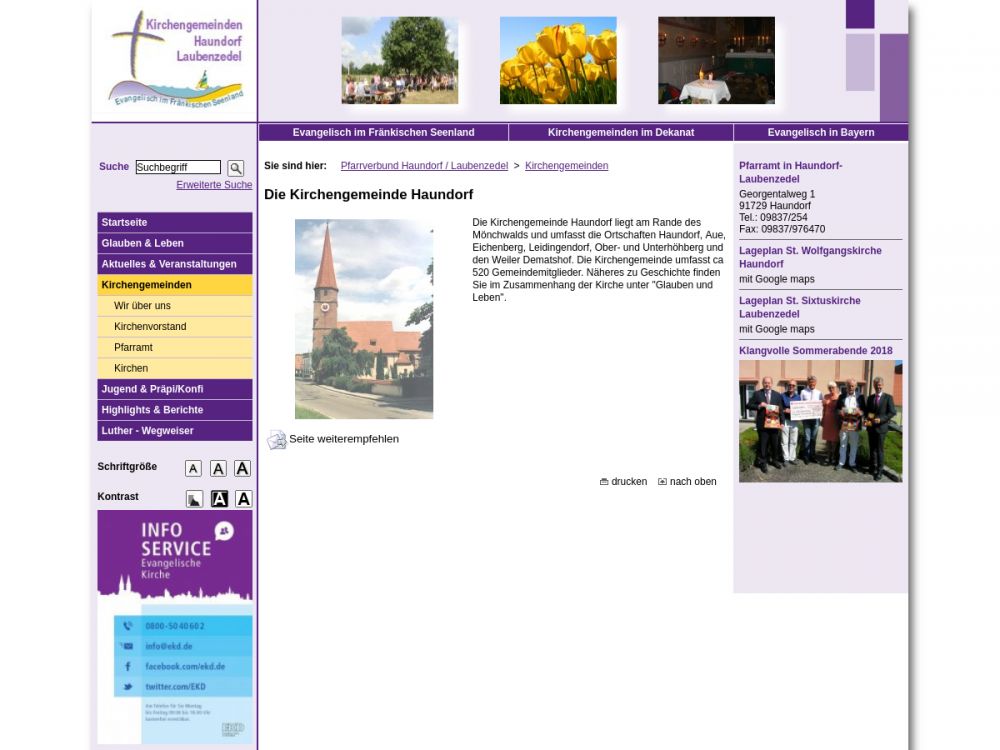Image resolution: width=1000 pixels, height=750 pixels.
Task: Enable white-on-black high contrast mode
Action: pos(219,499)
